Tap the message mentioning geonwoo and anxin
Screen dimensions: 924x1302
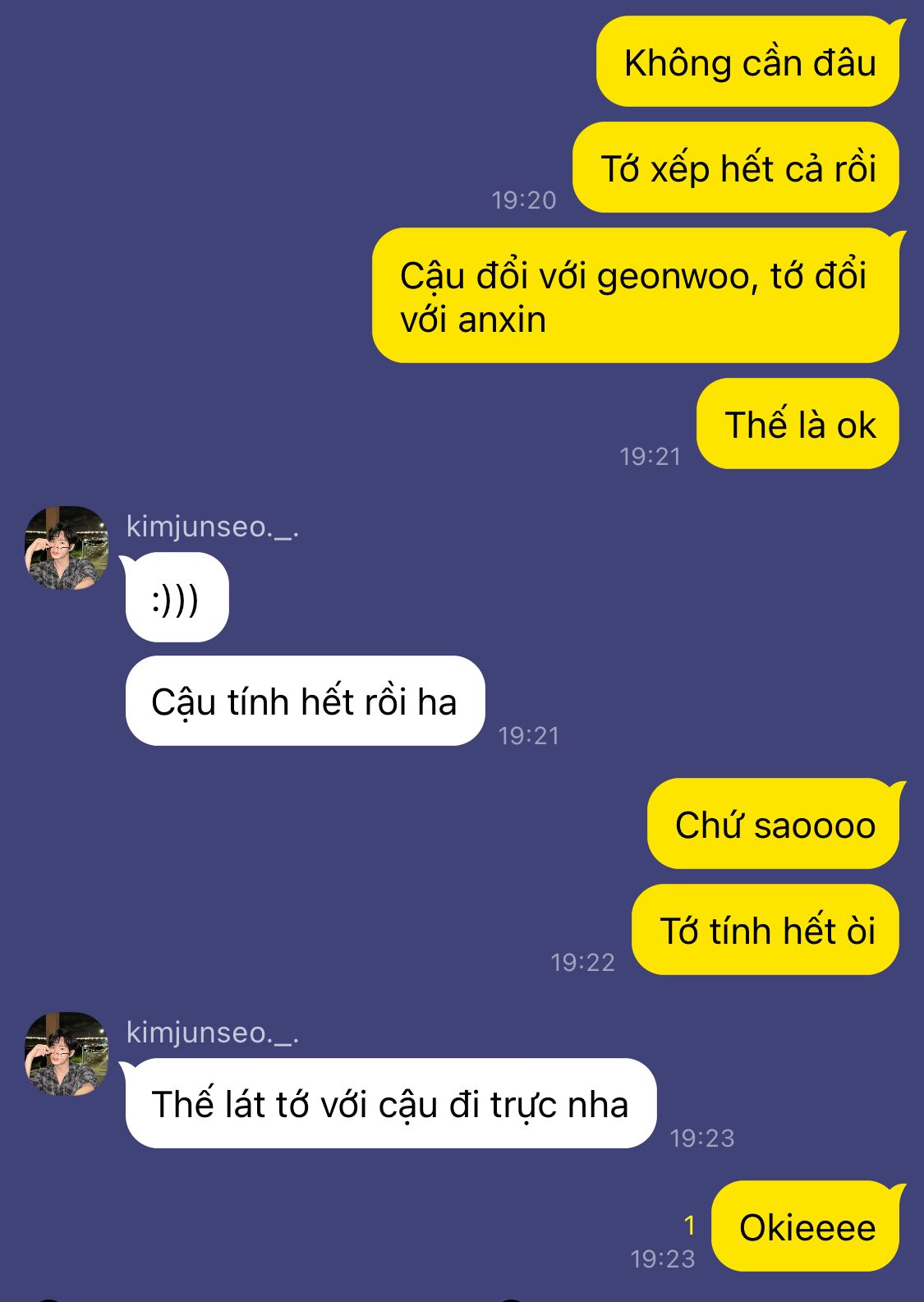coord(636,296)
